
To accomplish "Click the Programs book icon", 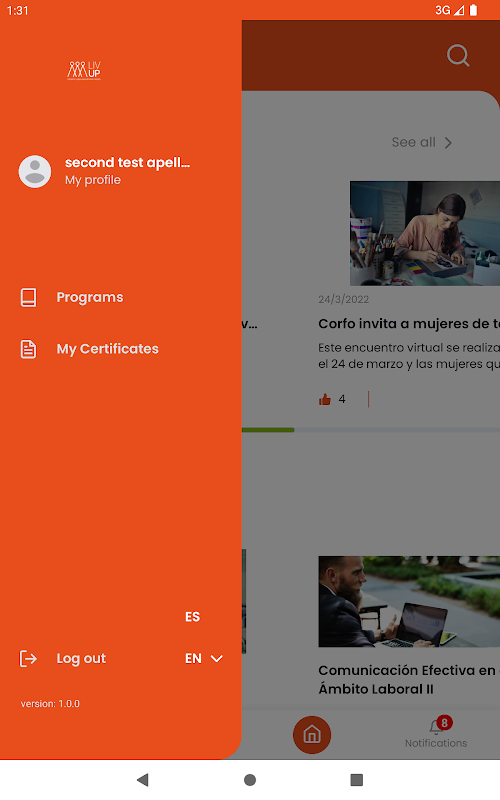I will 29,297.
